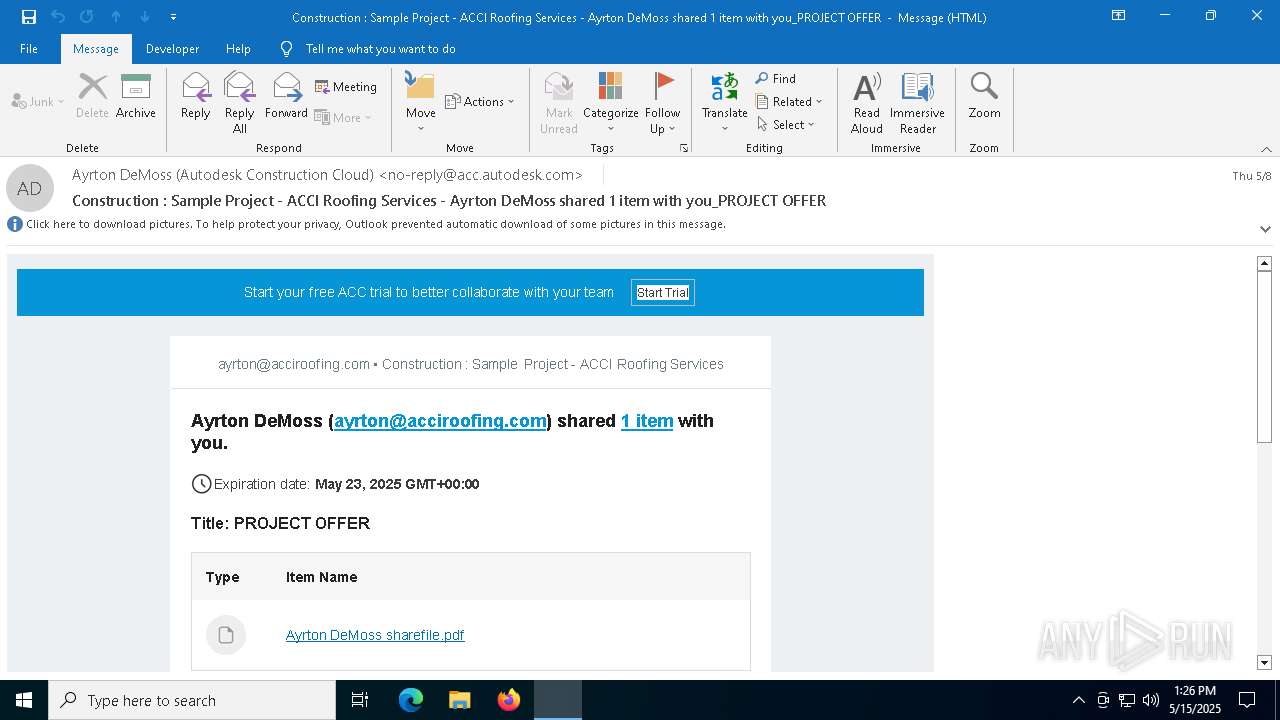Open the notification center
Screen dimensions: 1280x720
[1247, 700]
